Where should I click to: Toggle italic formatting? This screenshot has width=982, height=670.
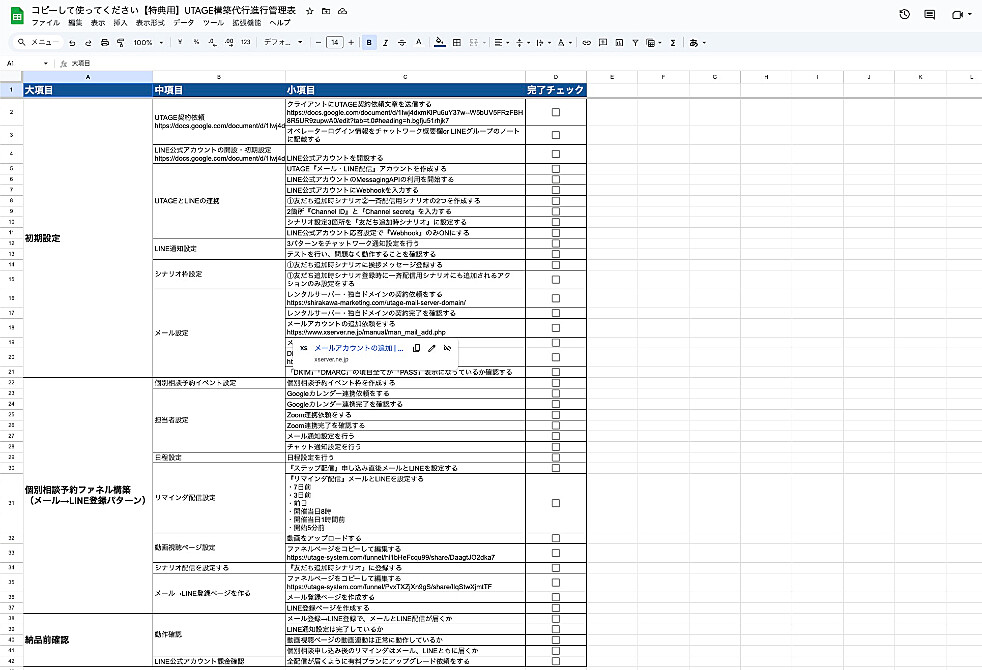pos(385,43)
